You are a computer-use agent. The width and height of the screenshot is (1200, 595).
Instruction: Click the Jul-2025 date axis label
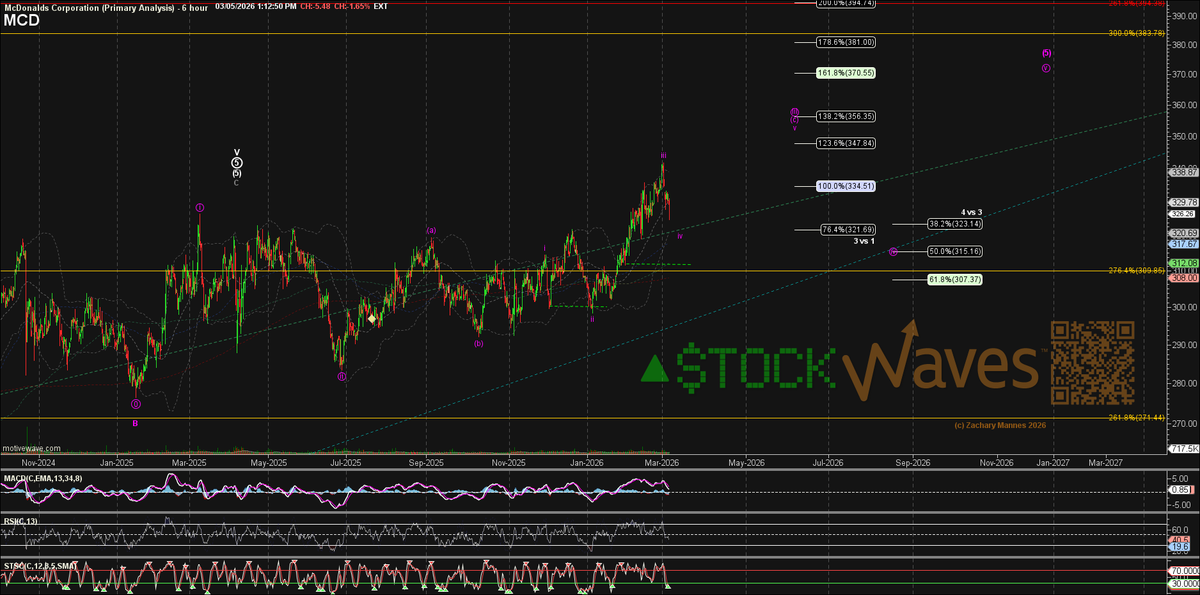pos(345,463)
